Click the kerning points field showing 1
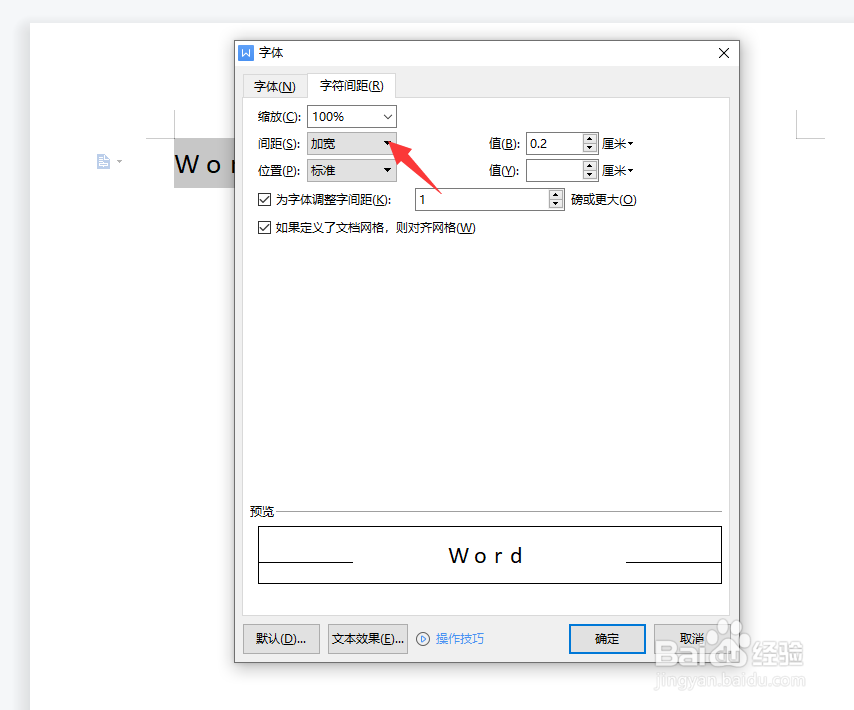This screenshot has height=710, width=854. click(x=483, y=200)
